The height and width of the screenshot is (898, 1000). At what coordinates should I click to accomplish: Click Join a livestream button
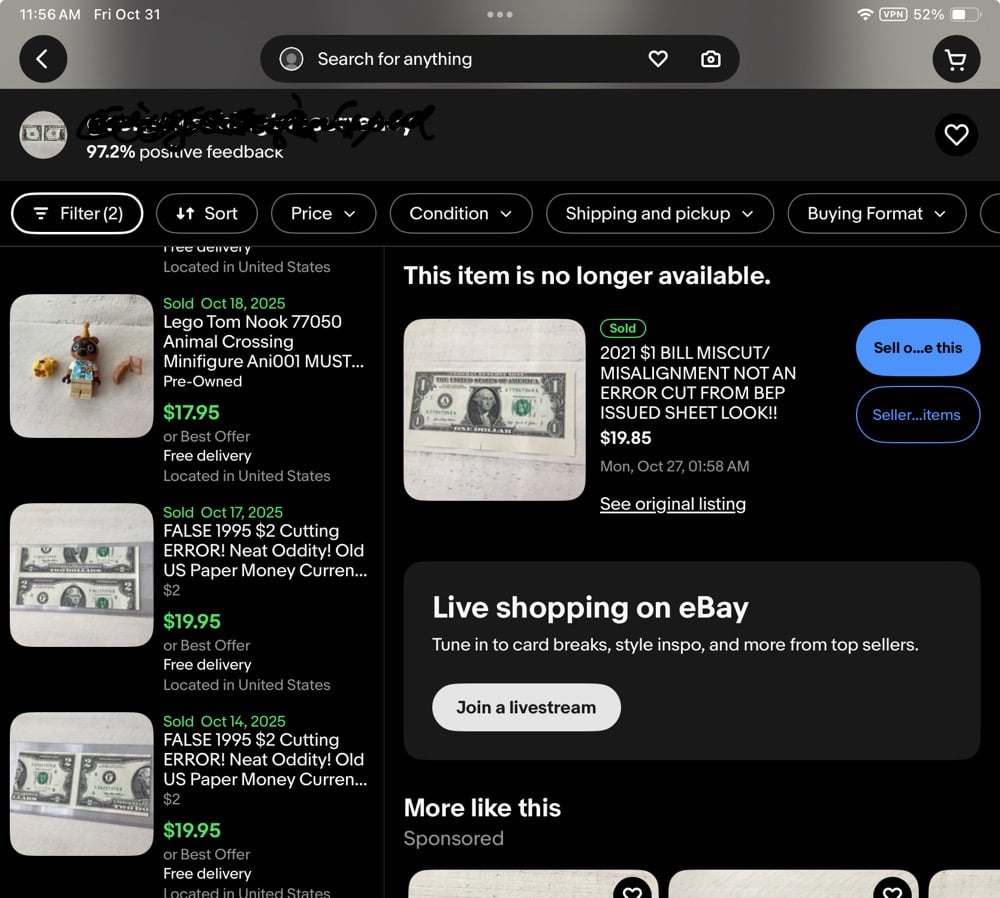click(x=526, y=707)
